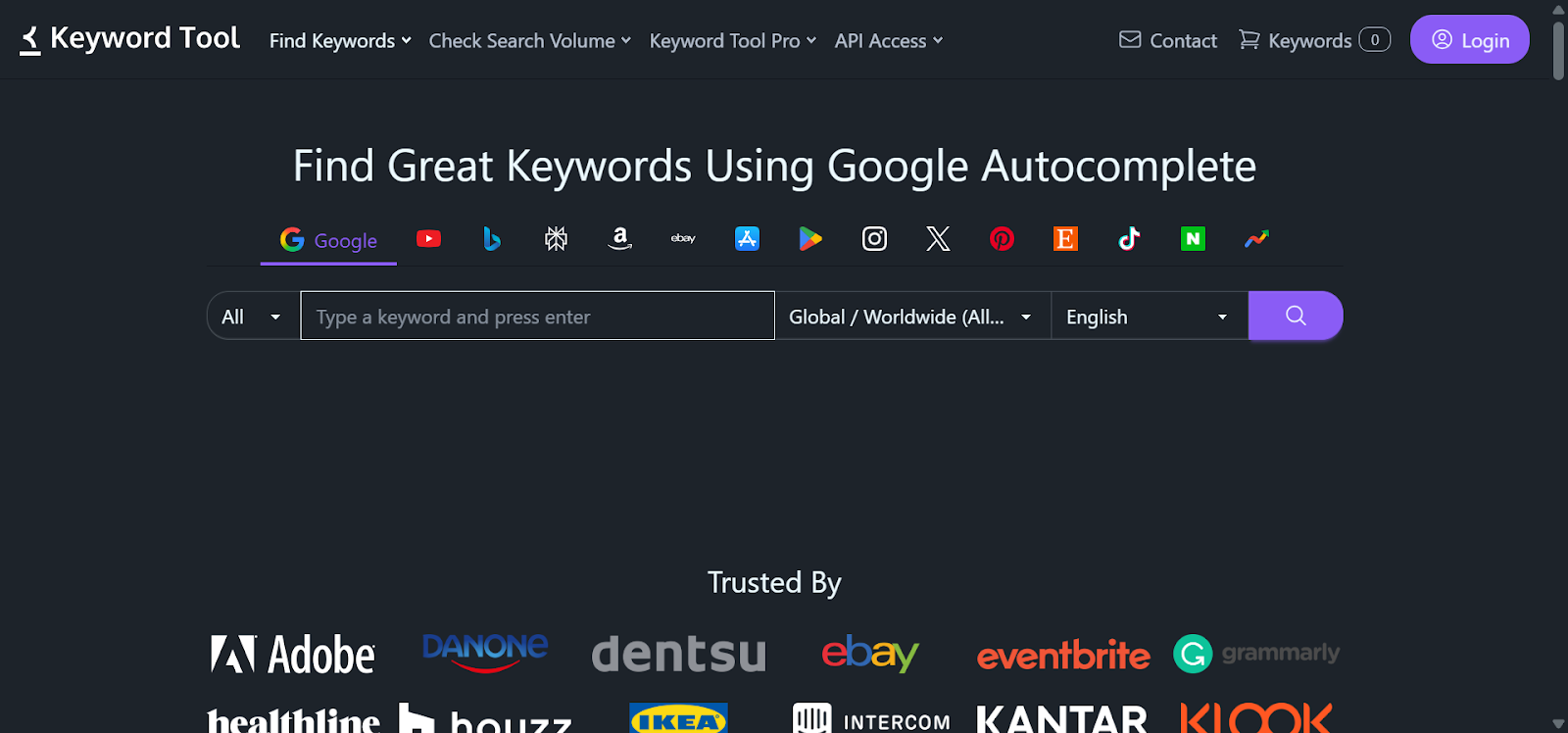Switch to the Naver keyword icon

tap(1193, 238)
